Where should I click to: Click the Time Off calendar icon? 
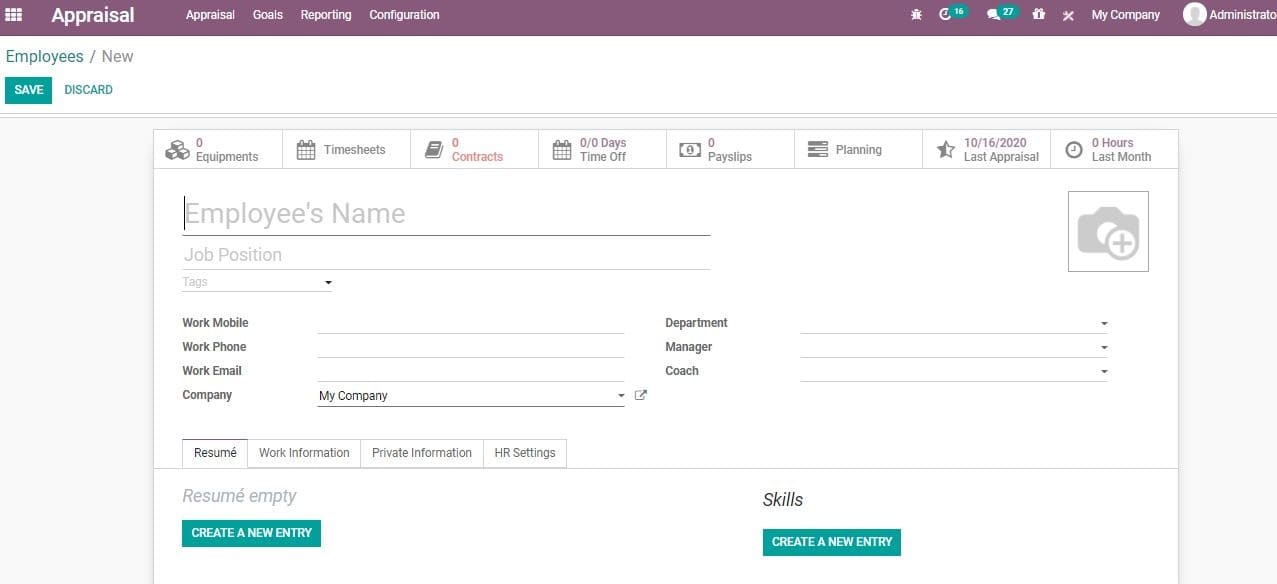click(x=562, y=150)
